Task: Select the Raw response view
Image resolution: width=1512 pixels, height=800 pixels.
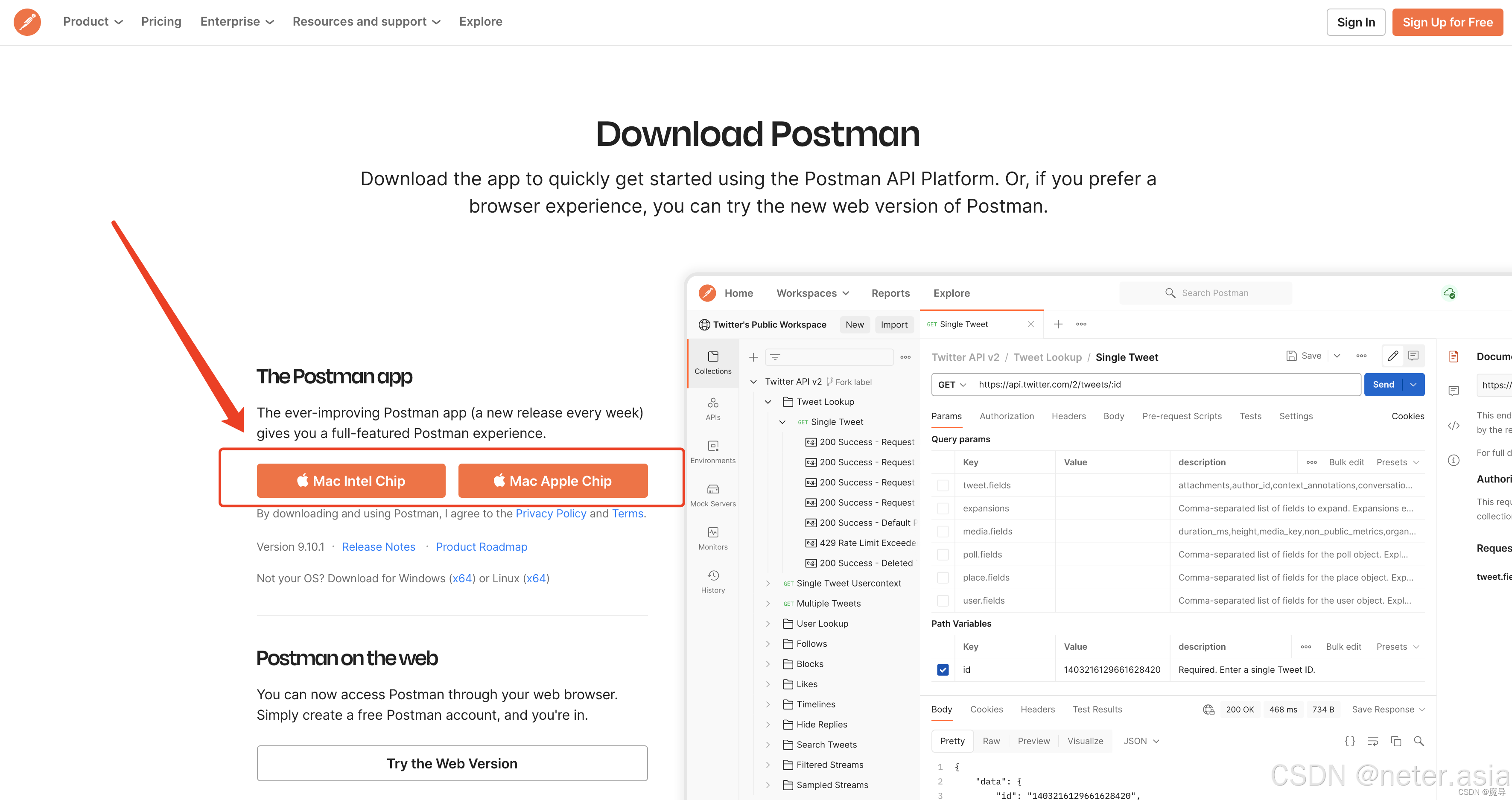Action: tap(991, 741)
